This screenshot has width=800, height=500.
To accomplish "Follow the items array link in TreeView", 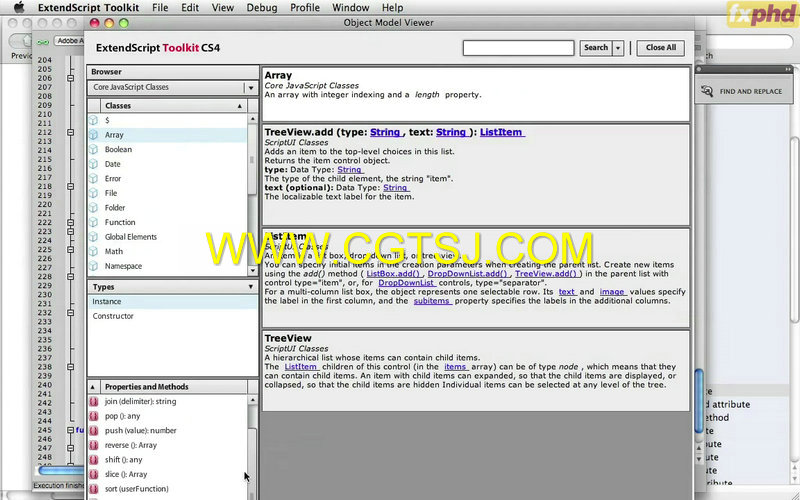I will 456,367.
